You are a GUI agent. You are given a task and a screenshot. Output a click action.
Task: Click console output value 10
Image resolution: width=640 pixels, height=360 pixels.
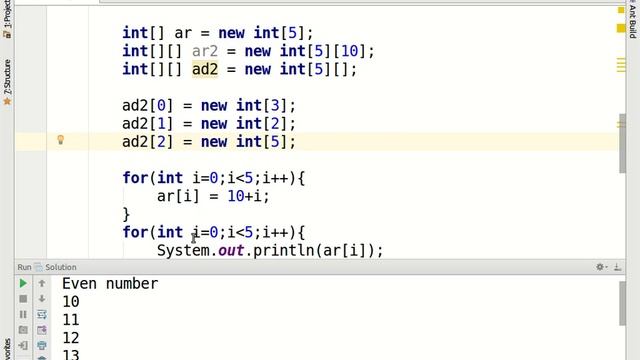coord(71,302)
